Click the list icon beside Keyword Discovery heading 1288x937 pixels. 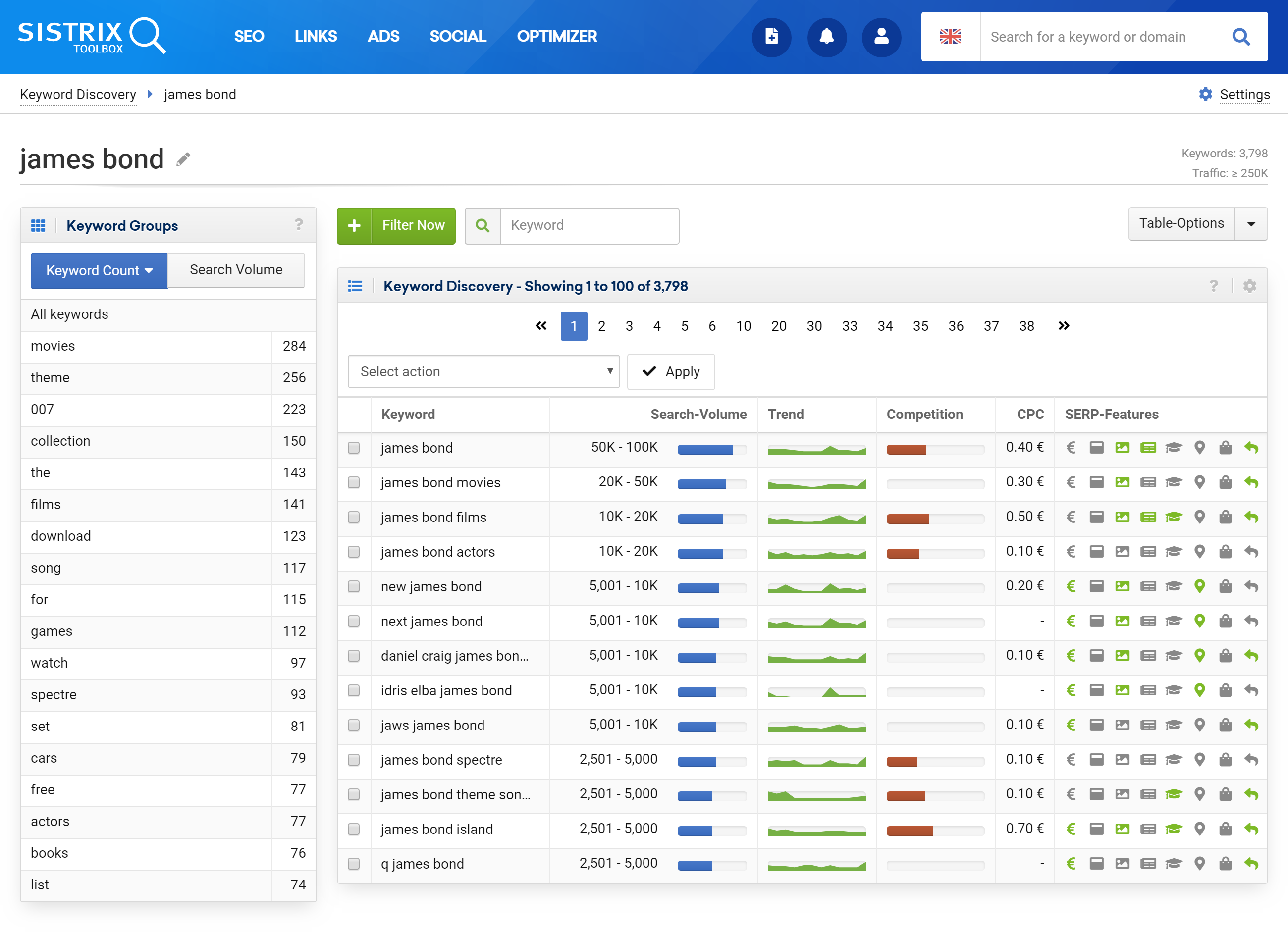tap(355, 286)
